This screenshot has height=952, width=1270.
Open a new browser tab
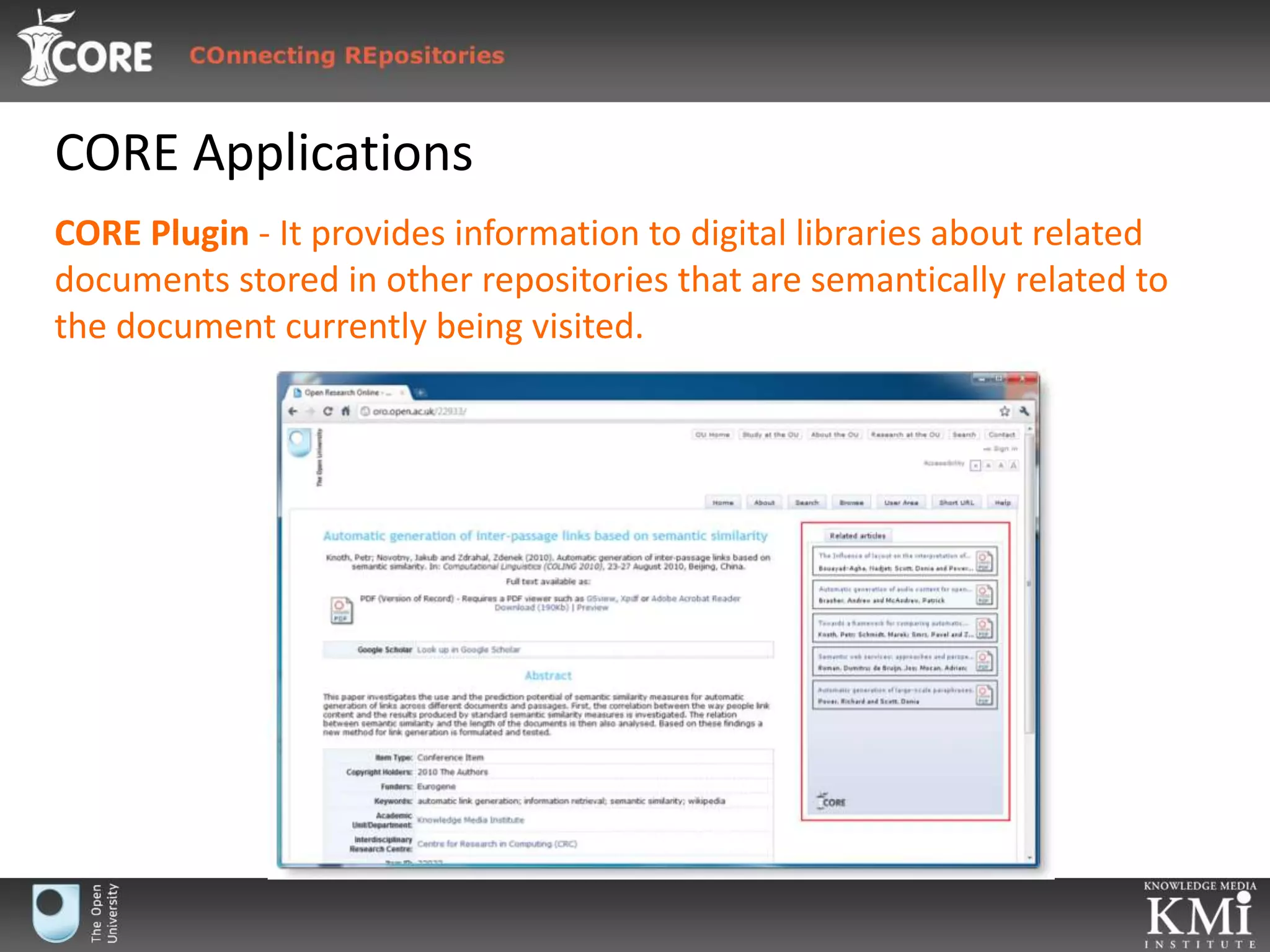420,392
